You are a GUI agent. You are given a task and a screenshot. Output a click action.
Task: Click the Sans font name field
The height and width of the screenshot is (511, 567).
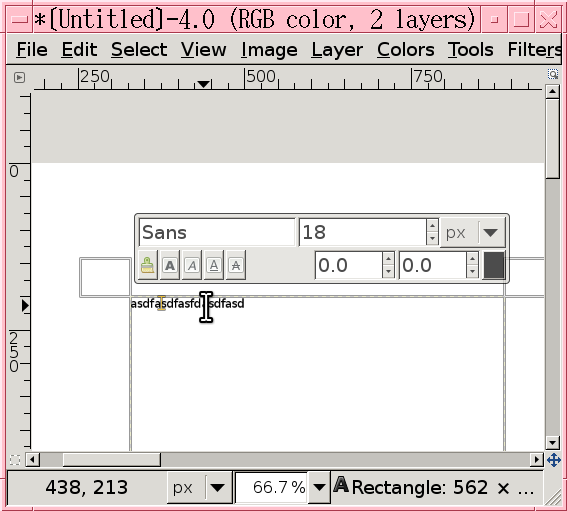pyautogui.click(x=217, y=233)
